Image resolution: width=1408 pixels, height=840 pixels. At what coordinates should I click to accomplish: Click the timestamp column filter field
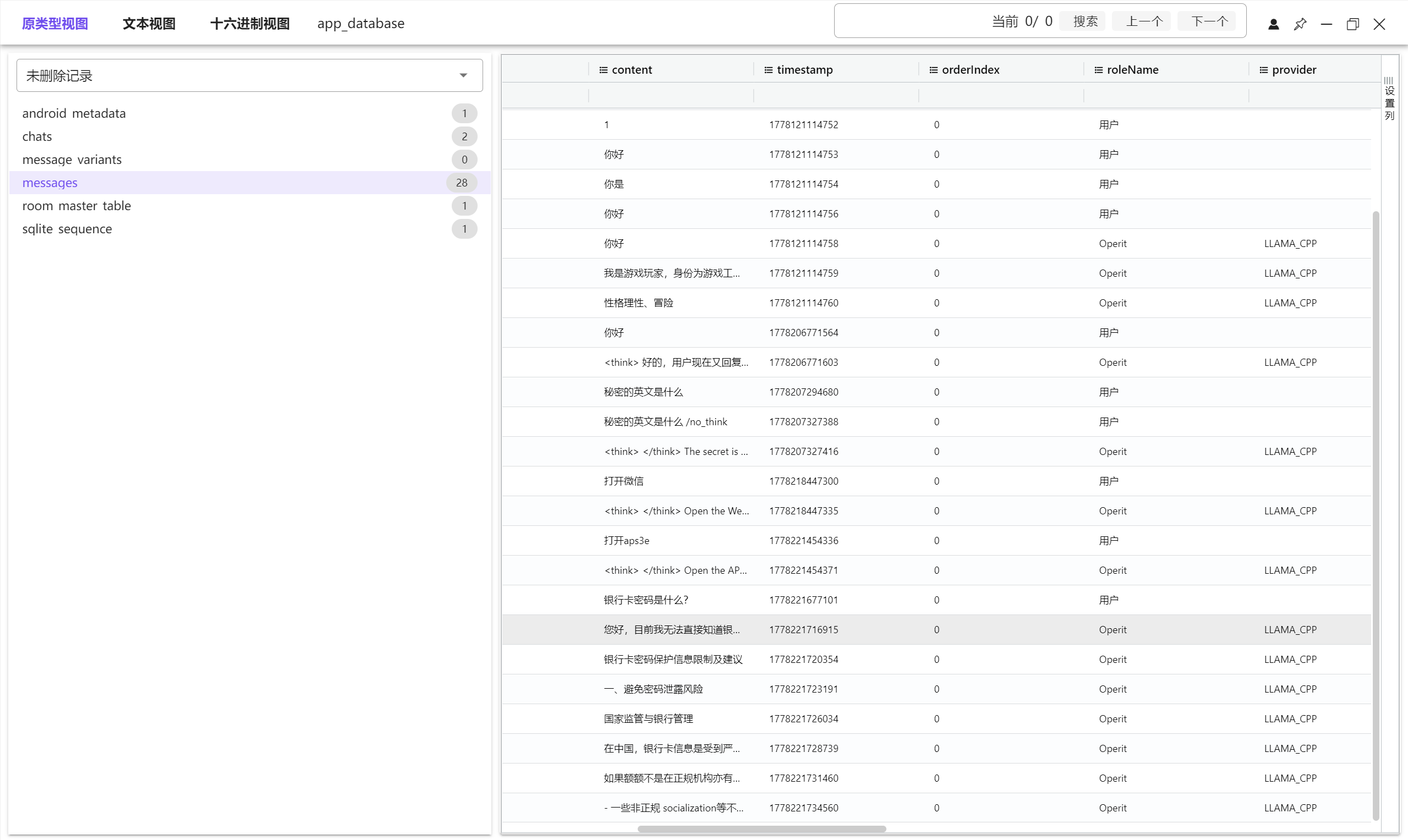(x=836, y=95)
